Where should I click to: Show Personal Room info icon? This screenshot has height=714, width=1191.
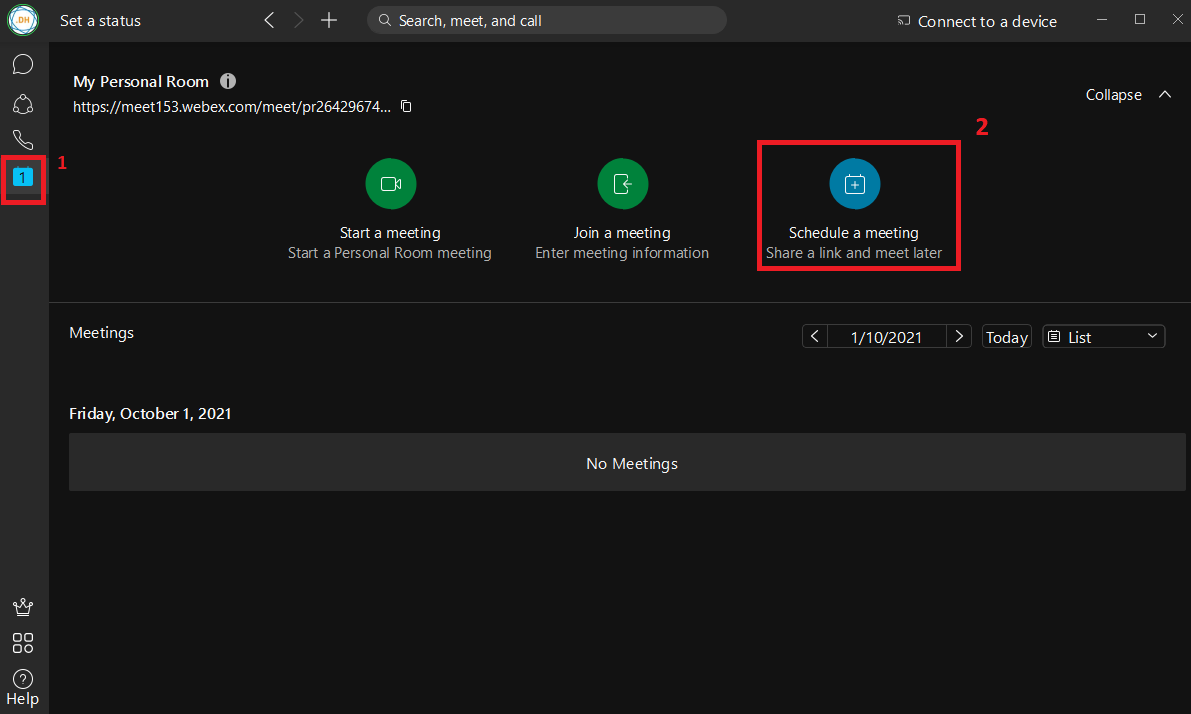point(228,81)
